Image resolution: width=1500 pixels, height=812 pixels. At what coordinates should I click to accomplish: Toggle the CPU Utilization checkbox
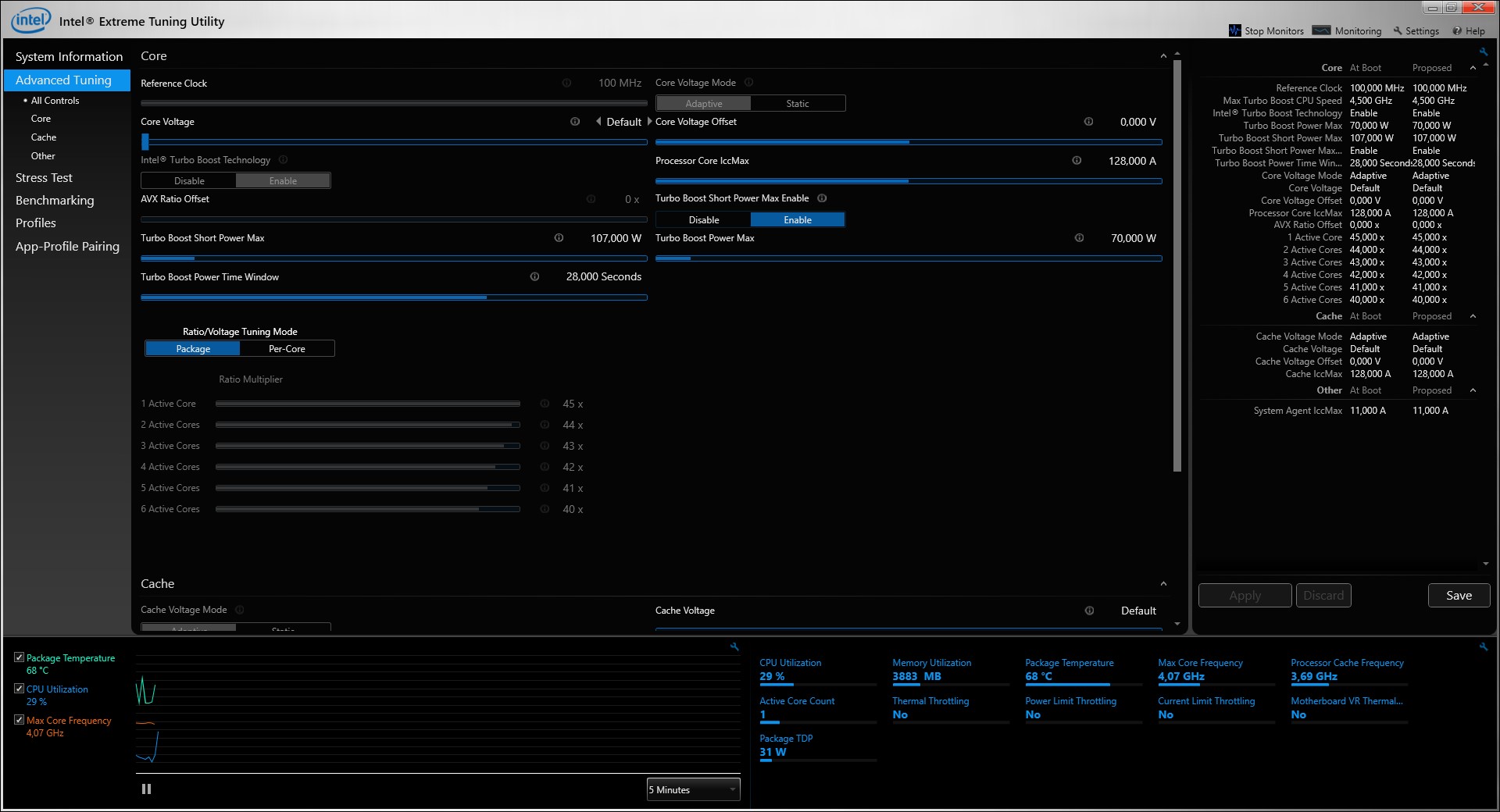click(x=20, y=689)
